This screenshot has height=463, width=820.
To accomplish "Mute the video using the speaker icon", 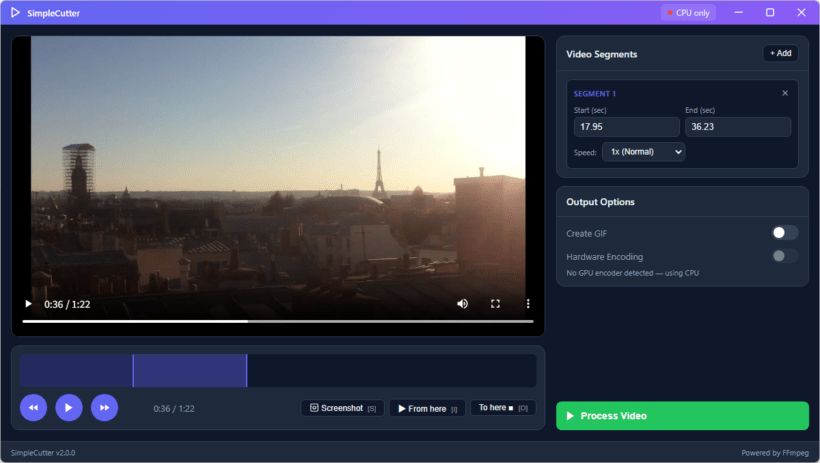I will [x=462, y=304].
